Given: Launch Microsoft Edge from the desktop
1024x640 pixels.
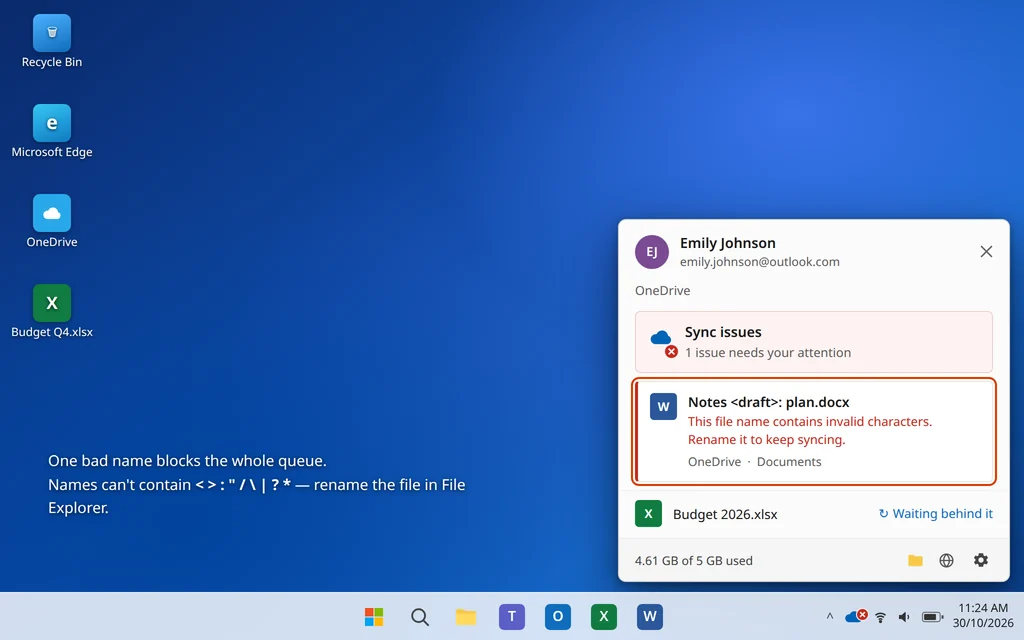Looking at the screenshot, I should pyautogui.click(x=52, y=132).
